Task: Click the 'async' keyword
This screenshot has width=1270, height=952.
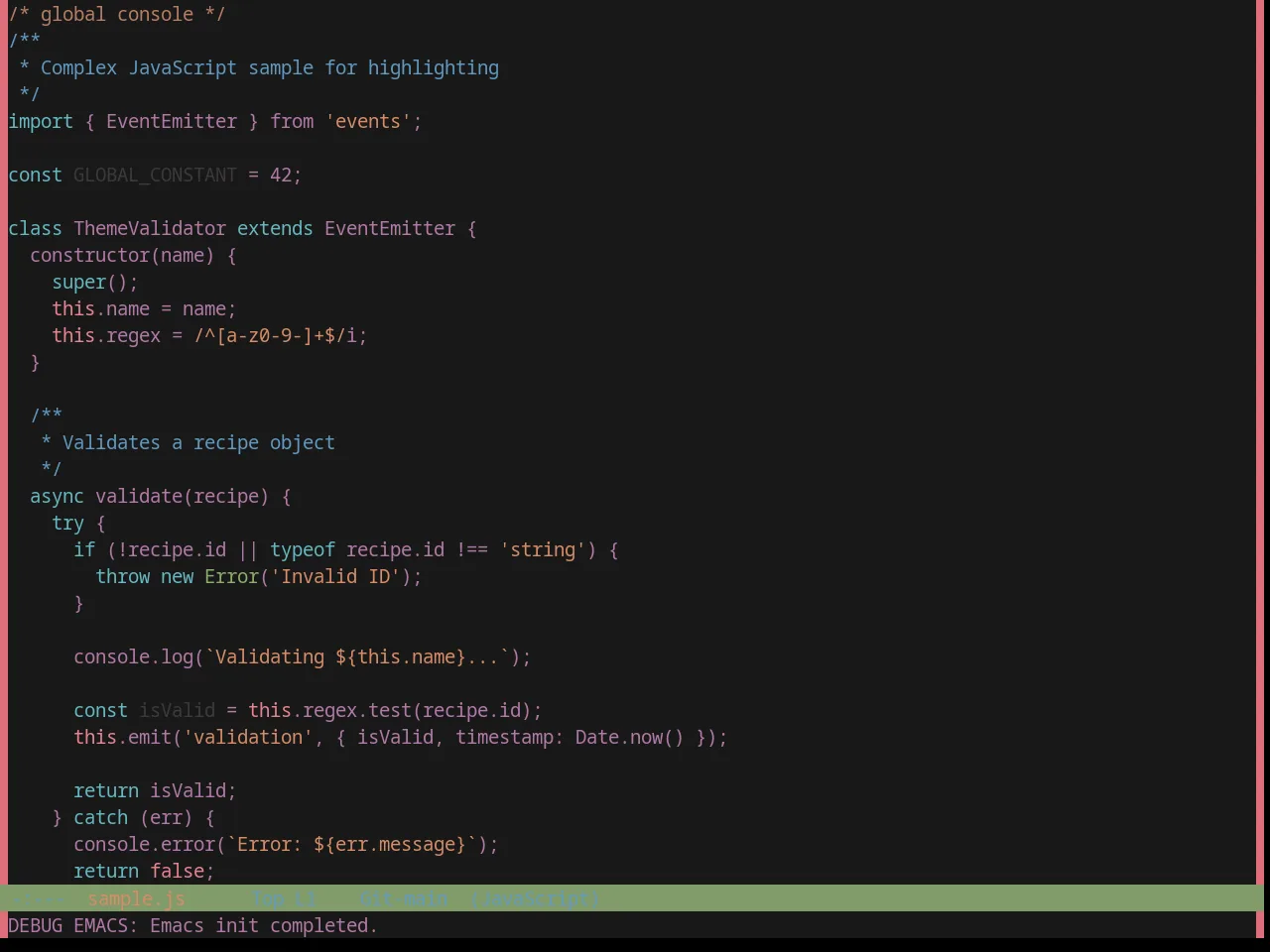Action: (58, 496)
